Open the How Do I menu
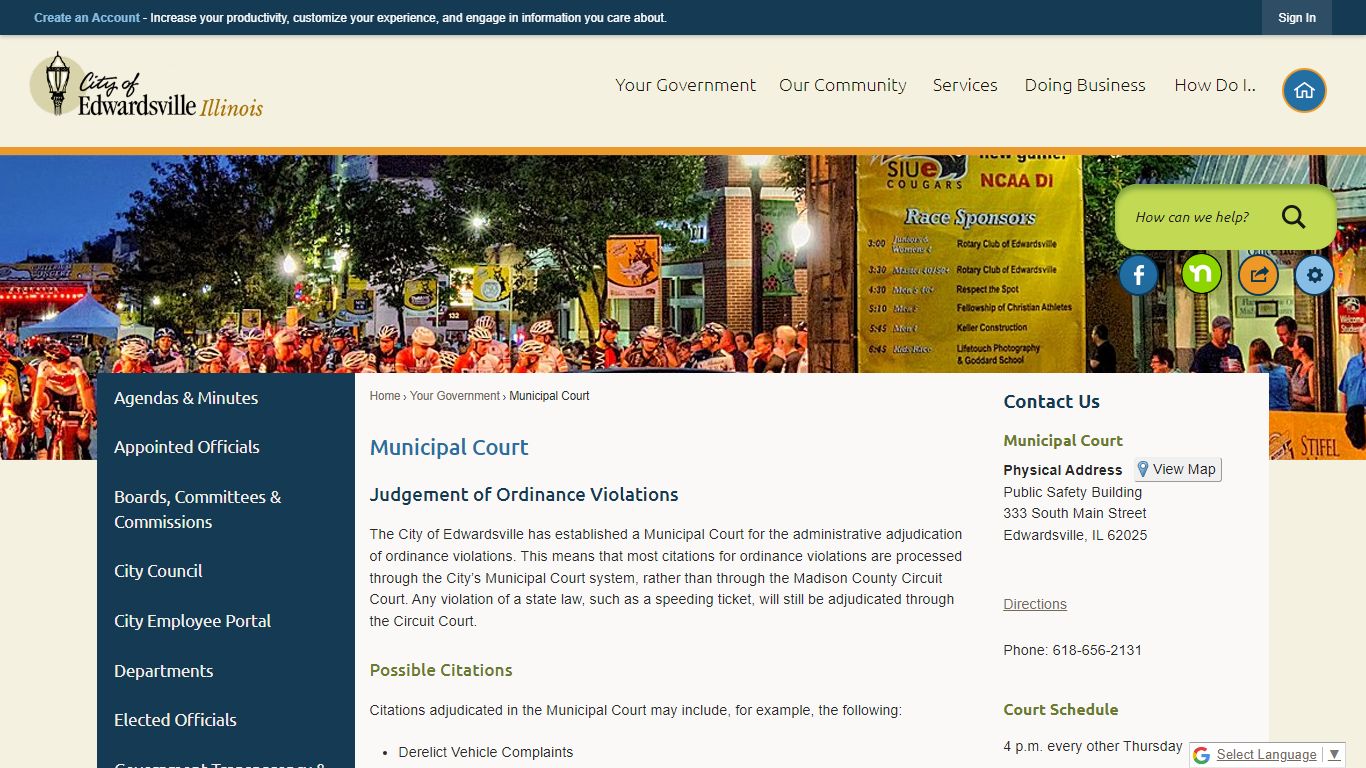Viewport: 1366px width, 768px height. click(1215, 85)
